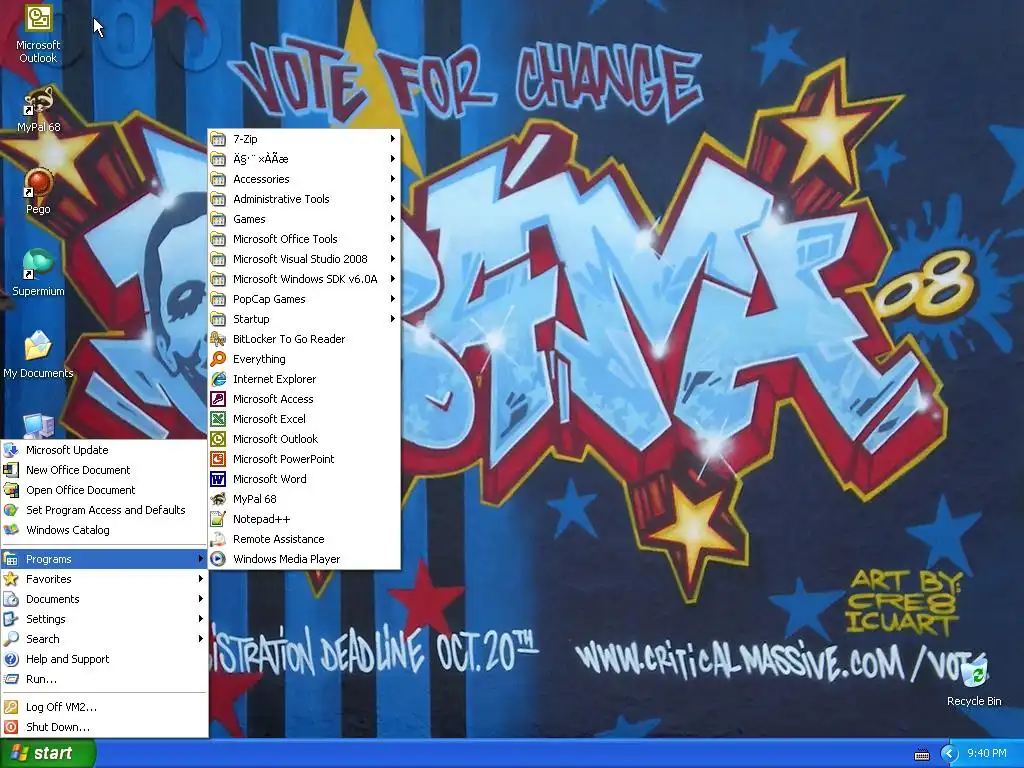Expand Microsoft Visual Studio 2008 submenu
Image resolution: width=1024 pixels, height=768 pixels.
304,259
